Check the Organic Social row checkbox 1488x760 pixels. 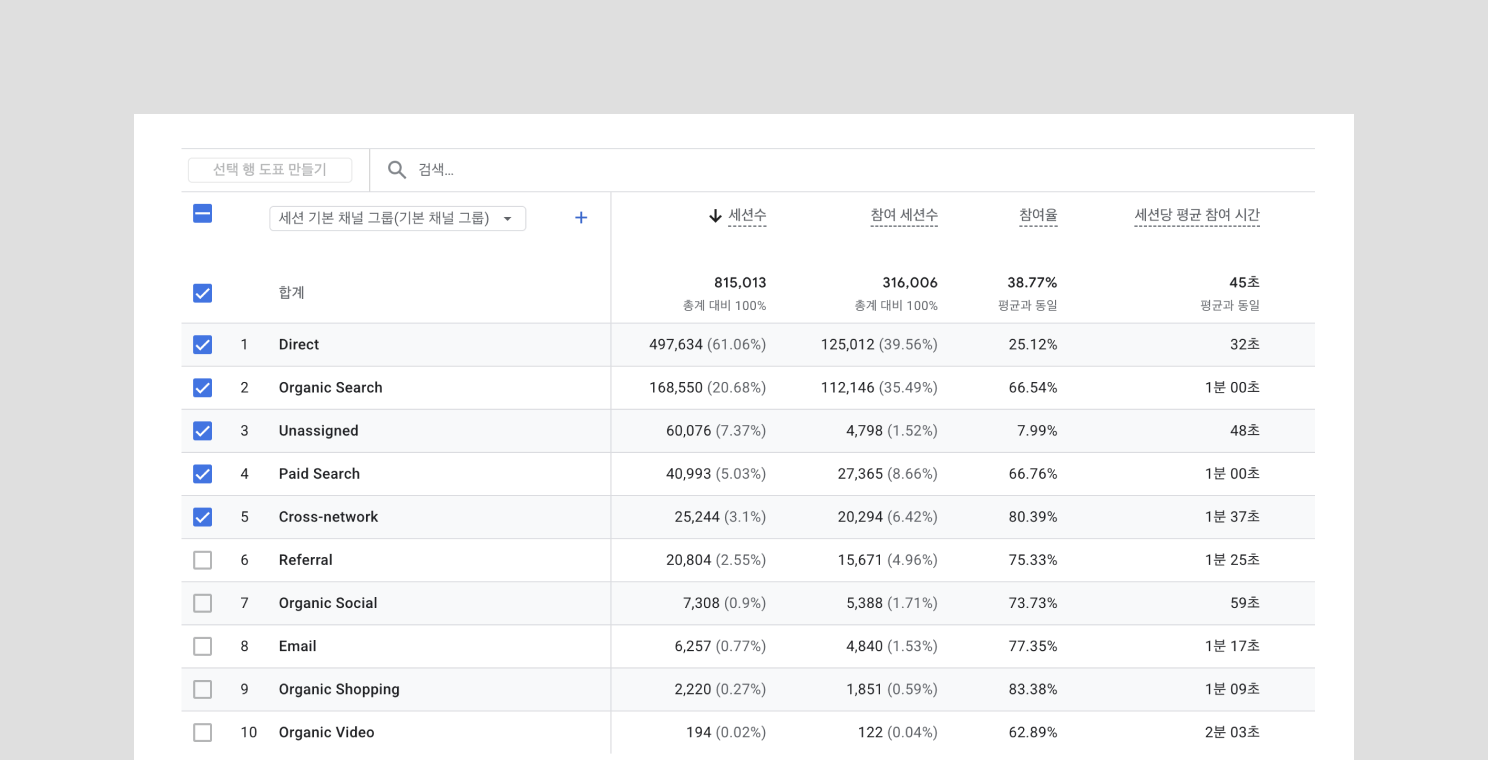202,603
